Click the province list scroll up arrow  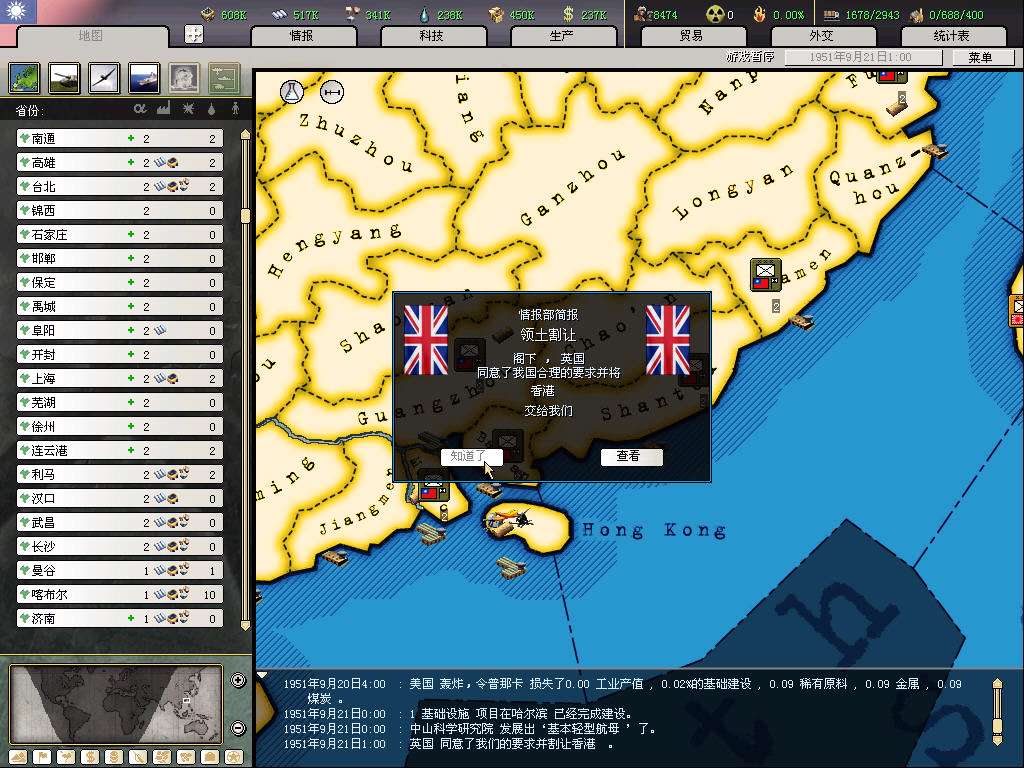coord(246,135)
